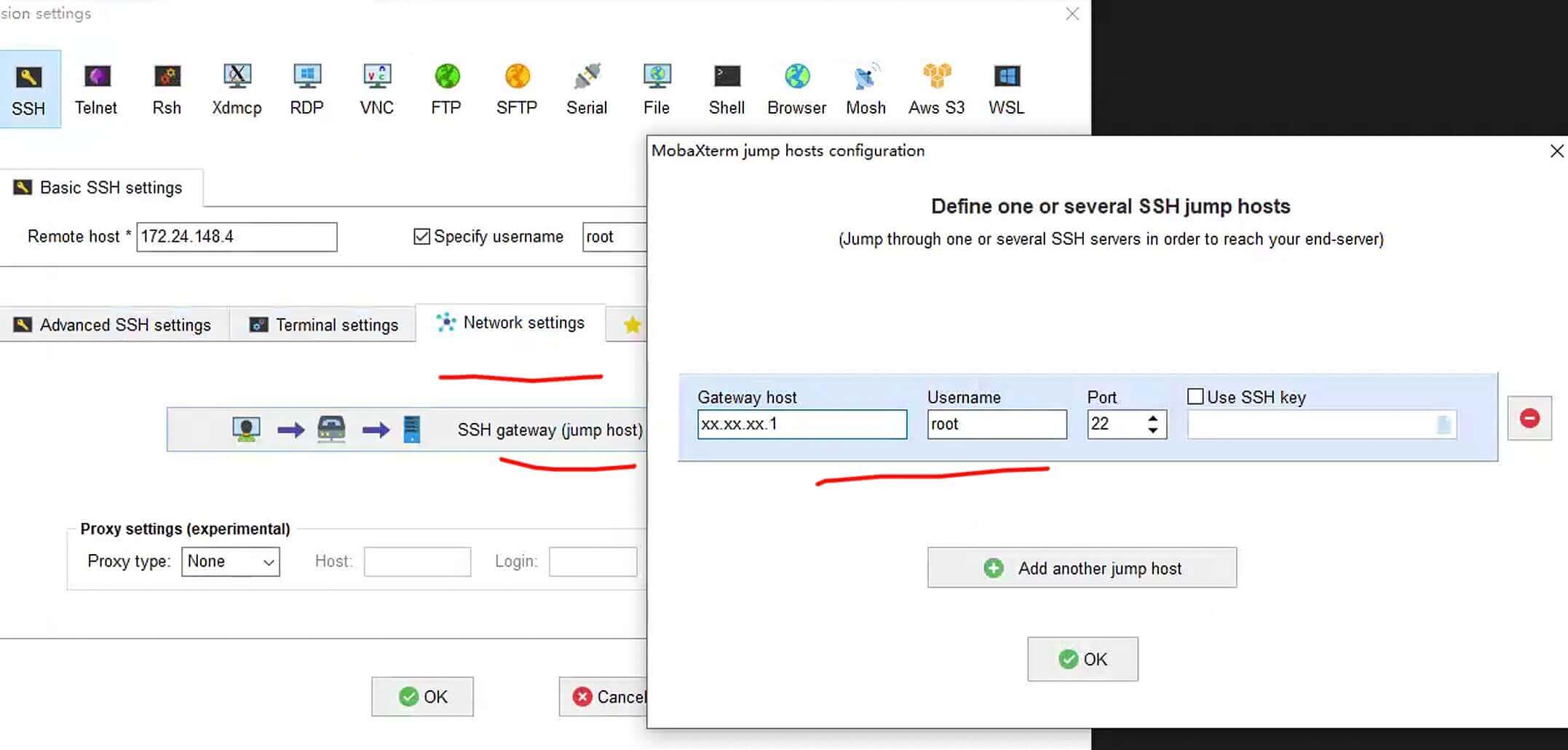The image size is (1568, 750).
Task: Decrease the Port value with down arrow
Action: 1153,430
